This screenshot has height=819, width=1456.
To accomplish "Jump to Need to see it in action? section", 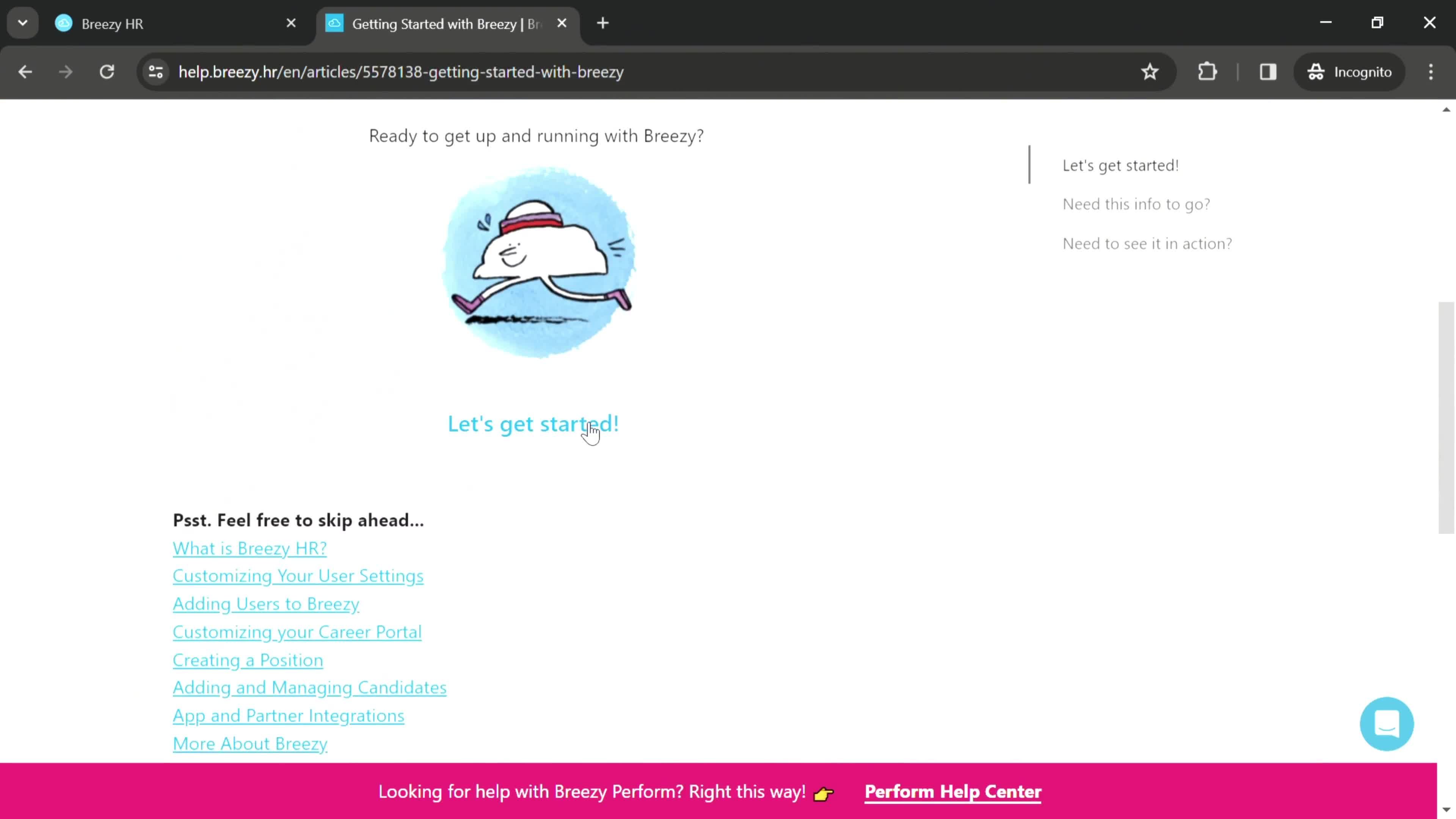I will [x=1147, y=243].
